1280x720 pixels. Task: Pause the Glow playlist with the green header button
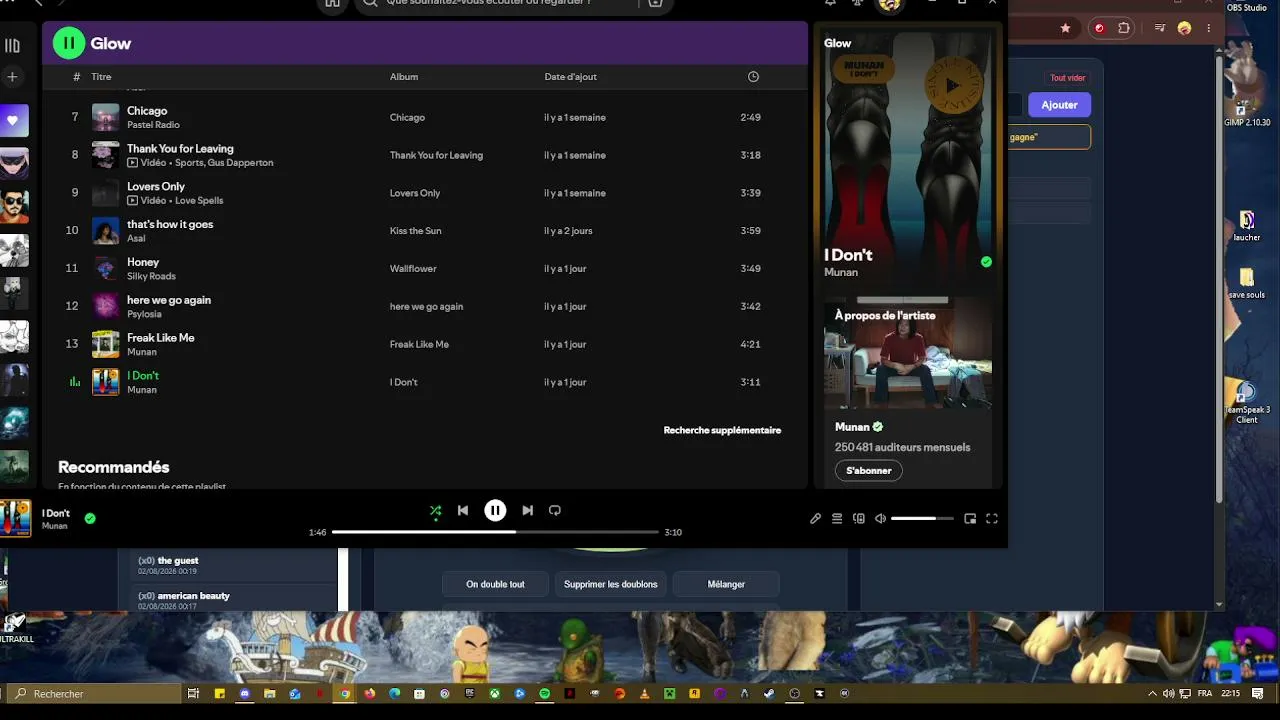(x=69, y=43)
